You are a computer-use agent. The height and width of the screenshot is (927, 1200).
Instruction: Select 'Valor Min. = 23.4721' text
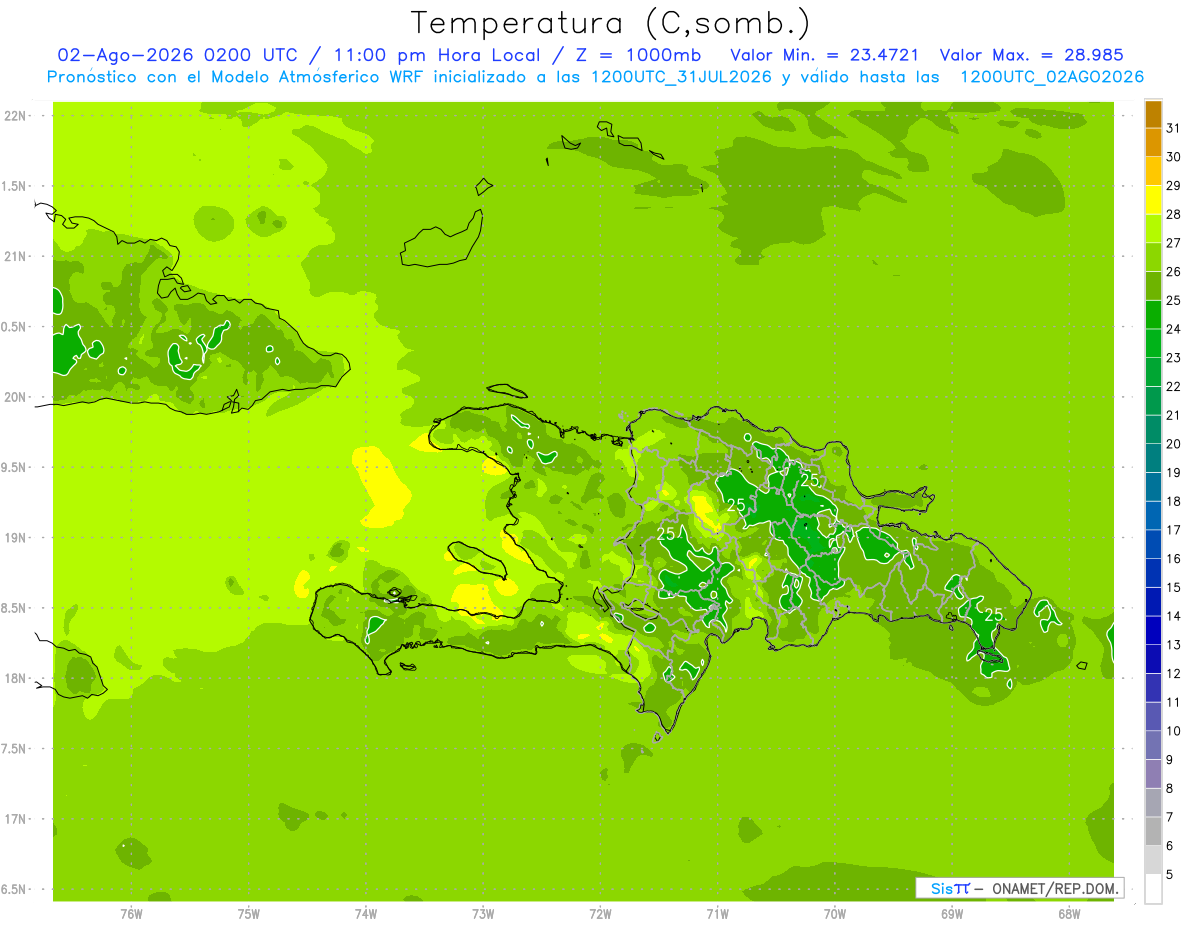pyautogui.click(x=825, y=55)
